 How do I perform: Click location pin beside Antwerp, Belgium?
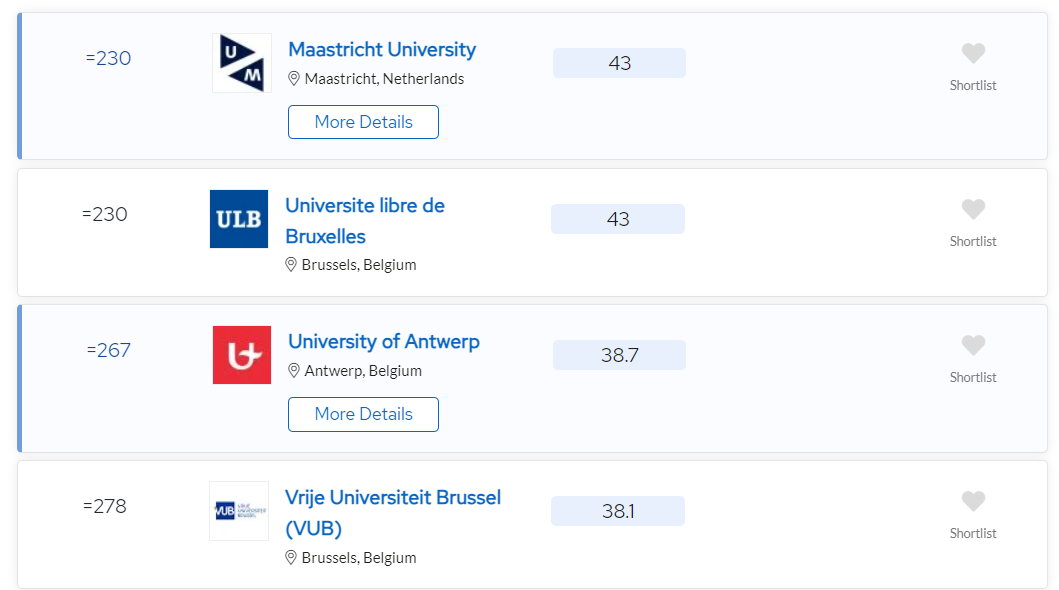point(294,371)
